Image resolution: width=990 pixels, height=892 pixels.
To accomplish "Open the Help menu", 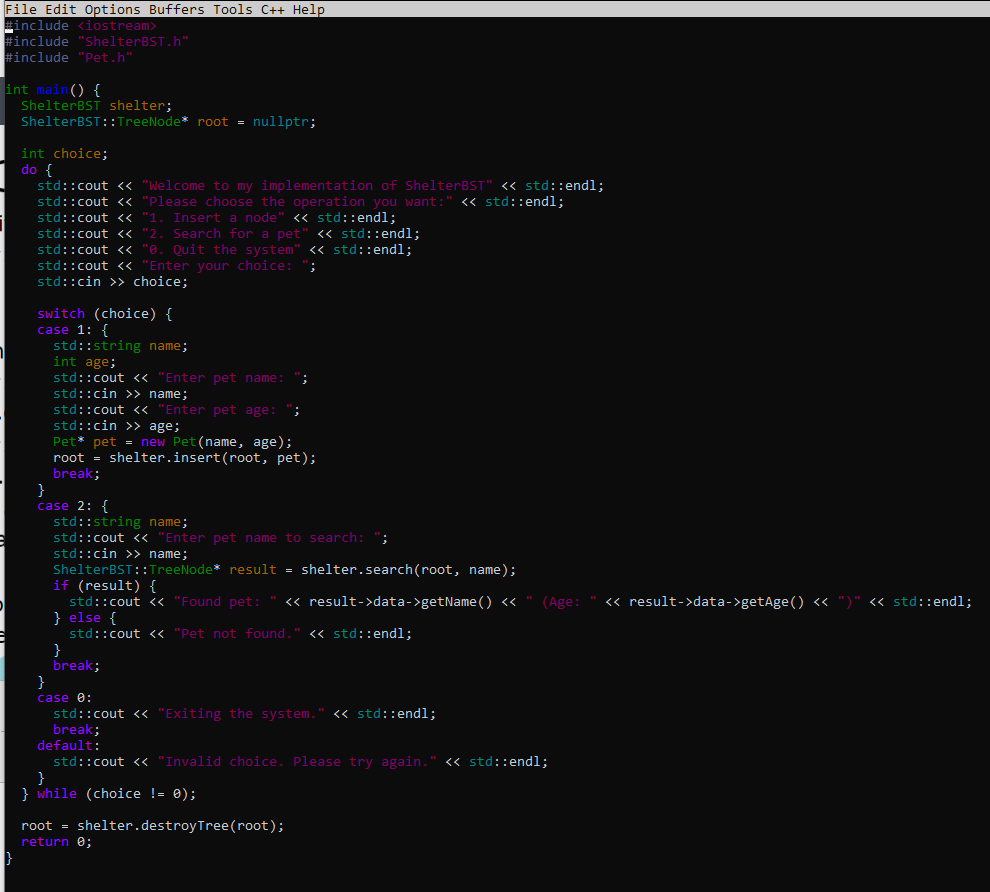I will click(308, 9).
